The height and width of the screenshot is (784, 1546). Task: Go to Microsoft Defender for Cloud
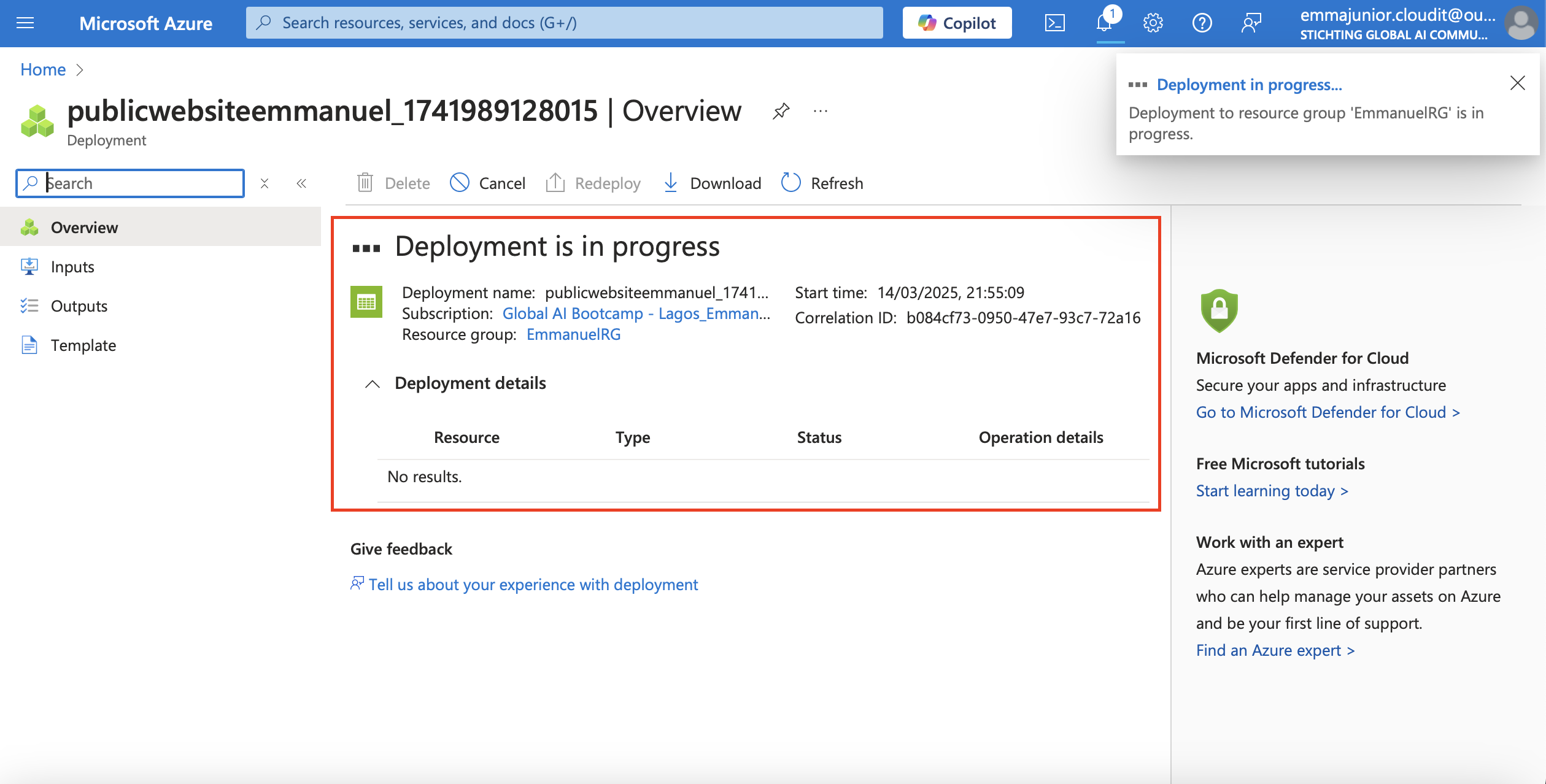(x=1328, y=412)
